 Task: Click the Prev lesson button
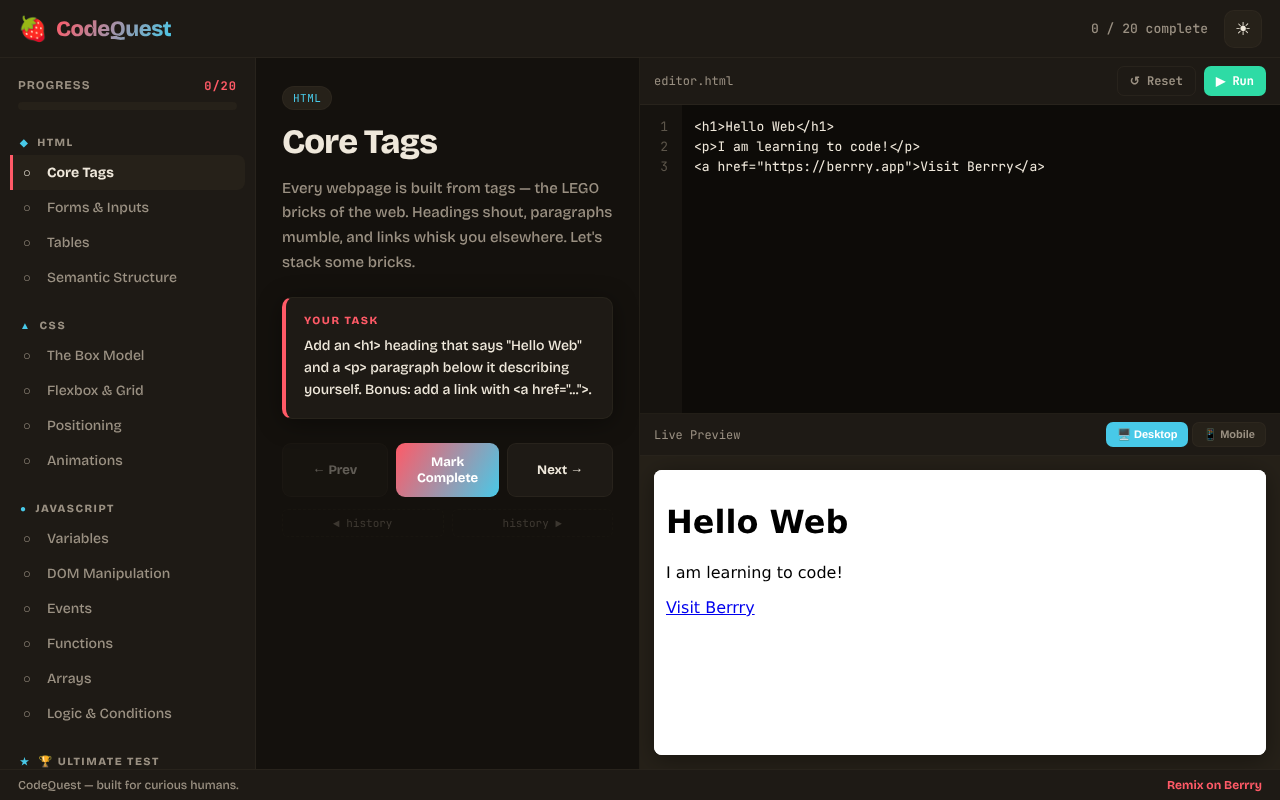coord(335,470)
